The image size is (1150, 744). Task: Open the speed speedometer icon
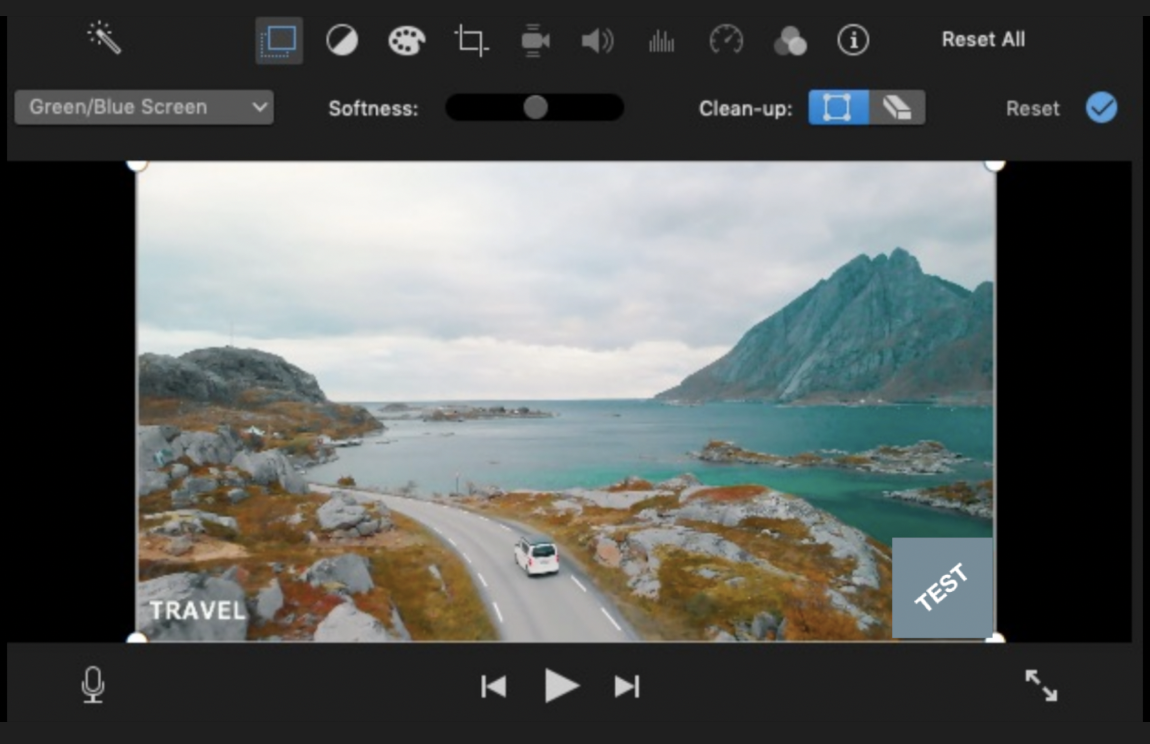pyautogui.click(x=726, y=40)
